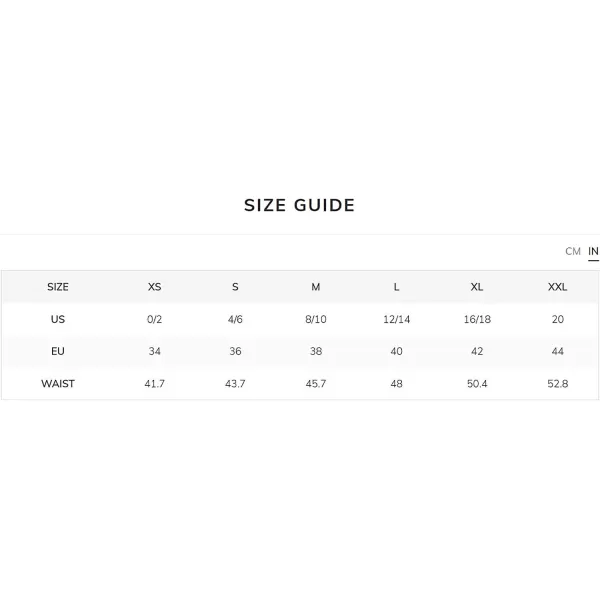The image size is (600, 600).
Task: Click waist value 50.4
Action: pyautogui.click(x=477, y=383)
